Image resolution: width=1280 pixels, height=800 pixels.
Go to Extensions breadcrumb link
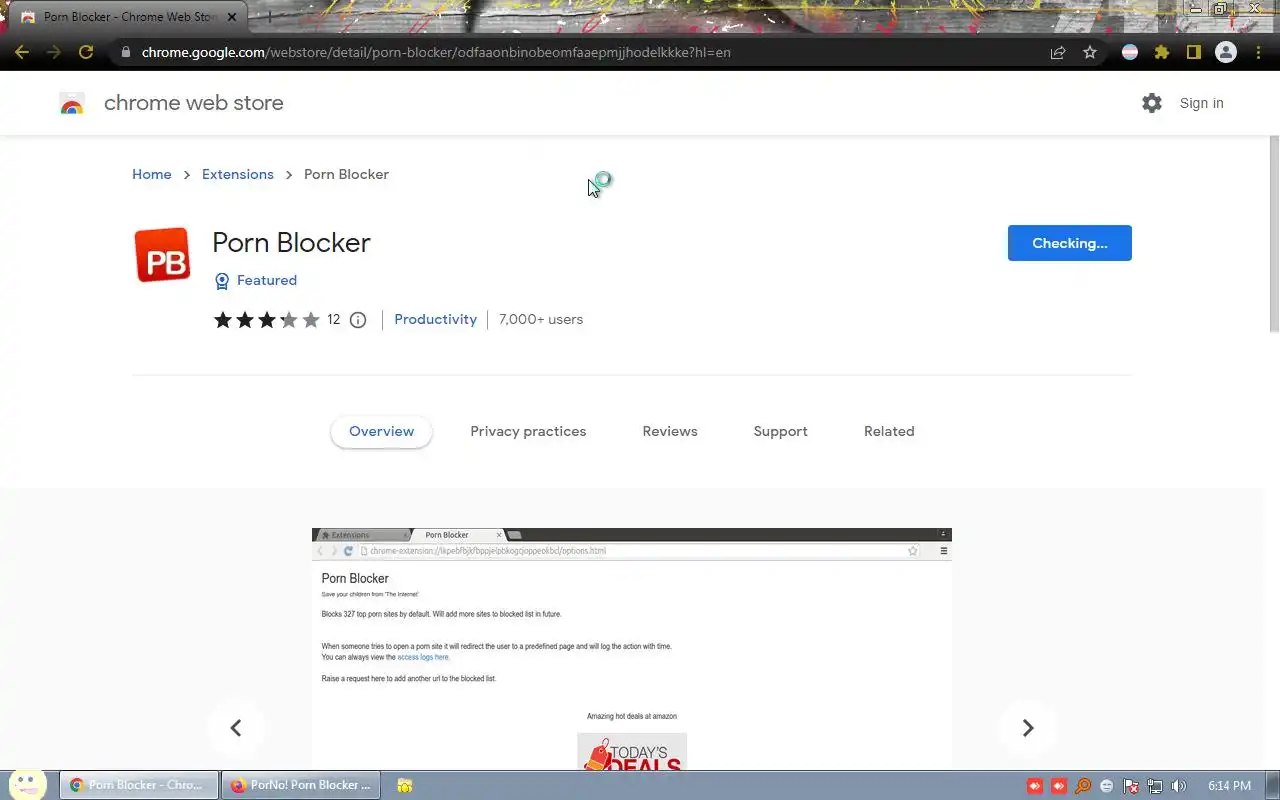[x=238, y=174]
